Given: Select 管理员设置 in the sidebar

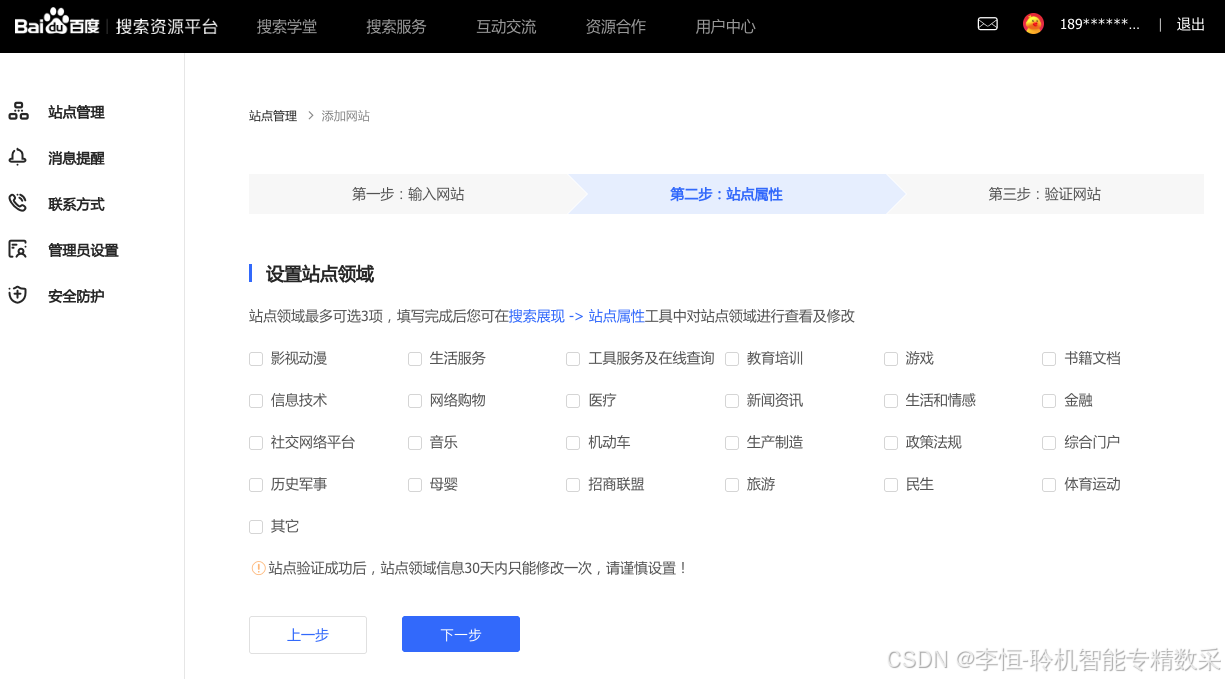Looking at the screenshot, I should click(x=83, y=250).
